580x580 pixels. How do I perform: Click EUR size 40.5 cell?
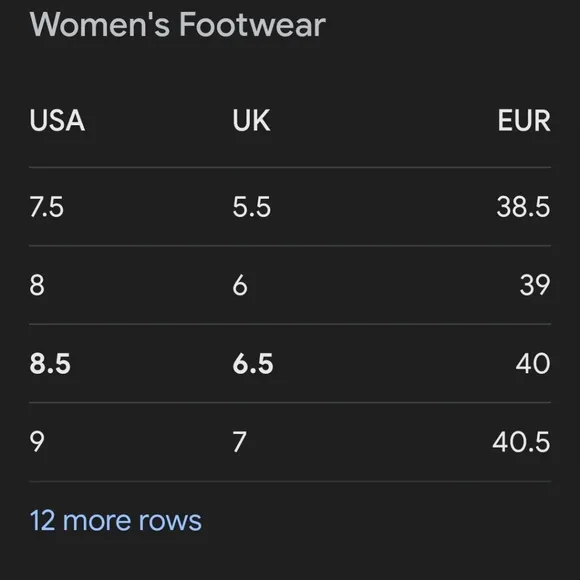[x=522, y=442]
